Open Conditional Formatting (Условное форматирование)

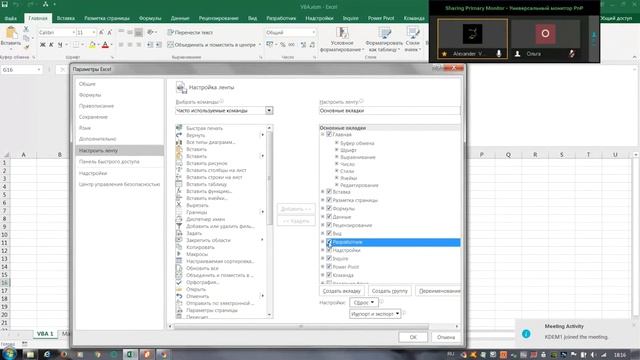click(x=342, y=39)
